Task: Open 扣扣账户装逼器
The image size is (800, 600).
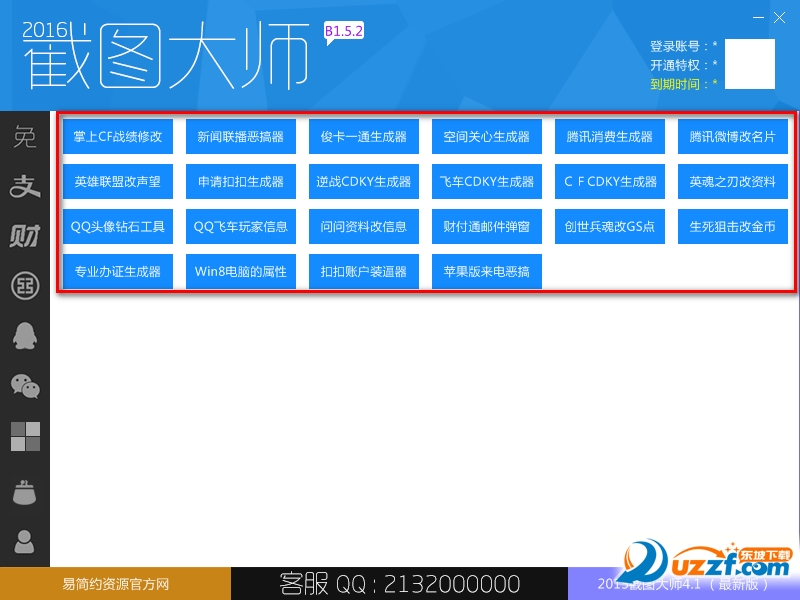Action: tap(364, 271)
